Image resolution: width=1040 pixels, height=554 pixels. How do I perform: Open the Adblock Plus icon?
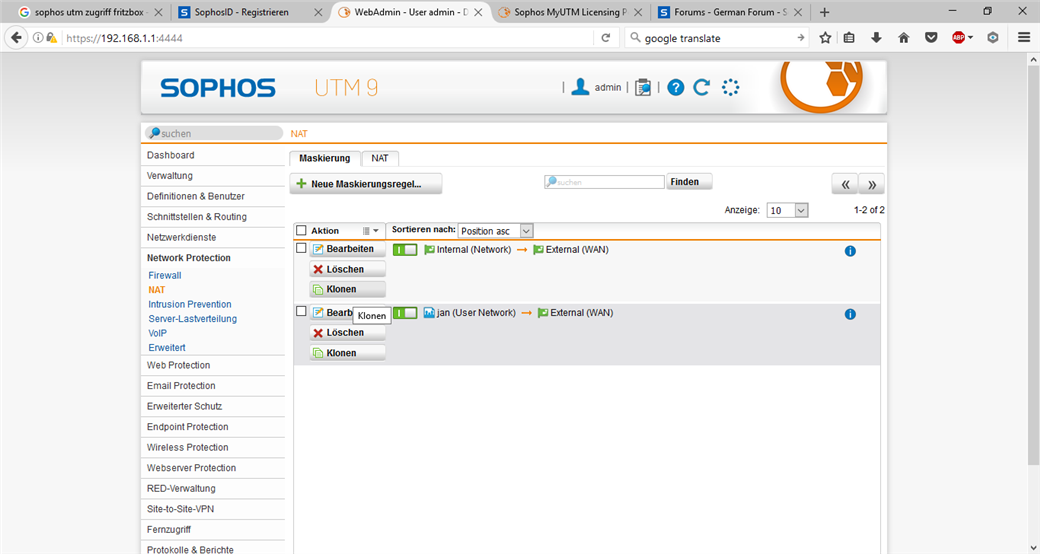click(x=958, y=38)
